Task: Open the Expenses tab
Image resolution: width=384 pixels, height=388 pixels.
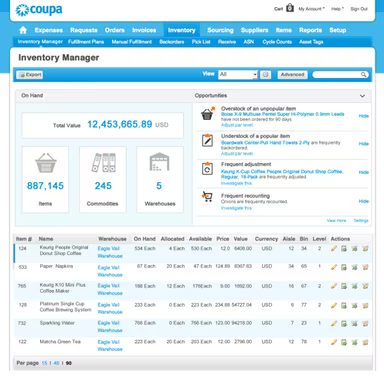Action: pos(49,30)
